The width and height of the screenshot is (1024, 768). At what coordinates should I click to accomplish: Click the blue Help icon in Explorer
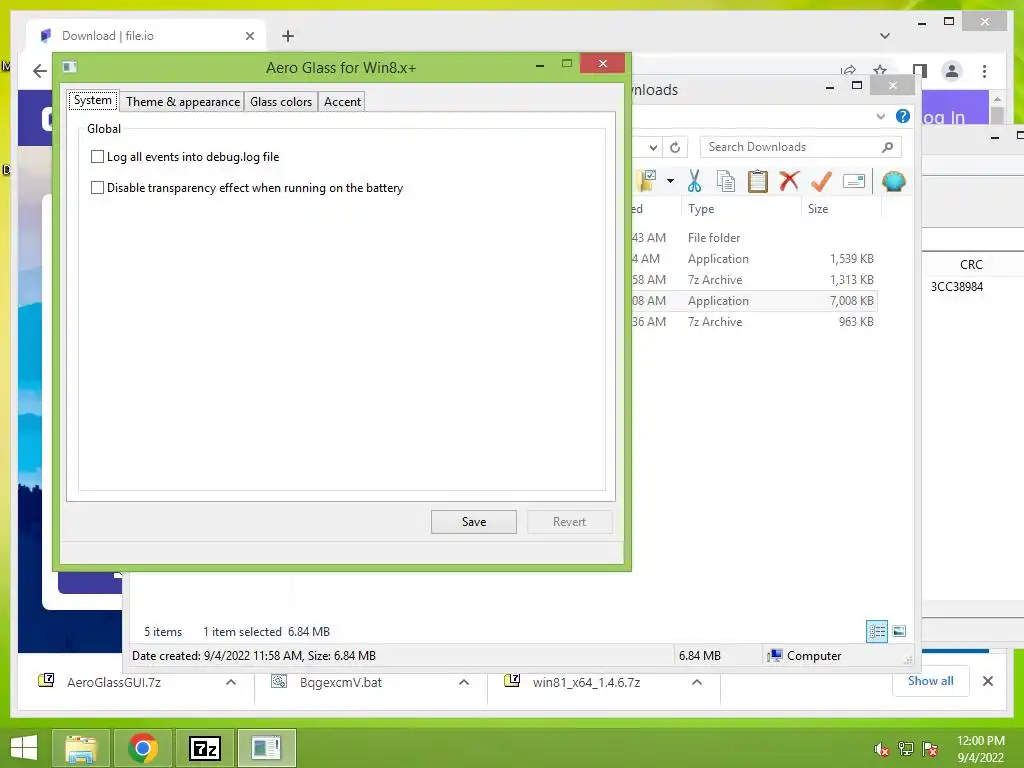[903, 116]
